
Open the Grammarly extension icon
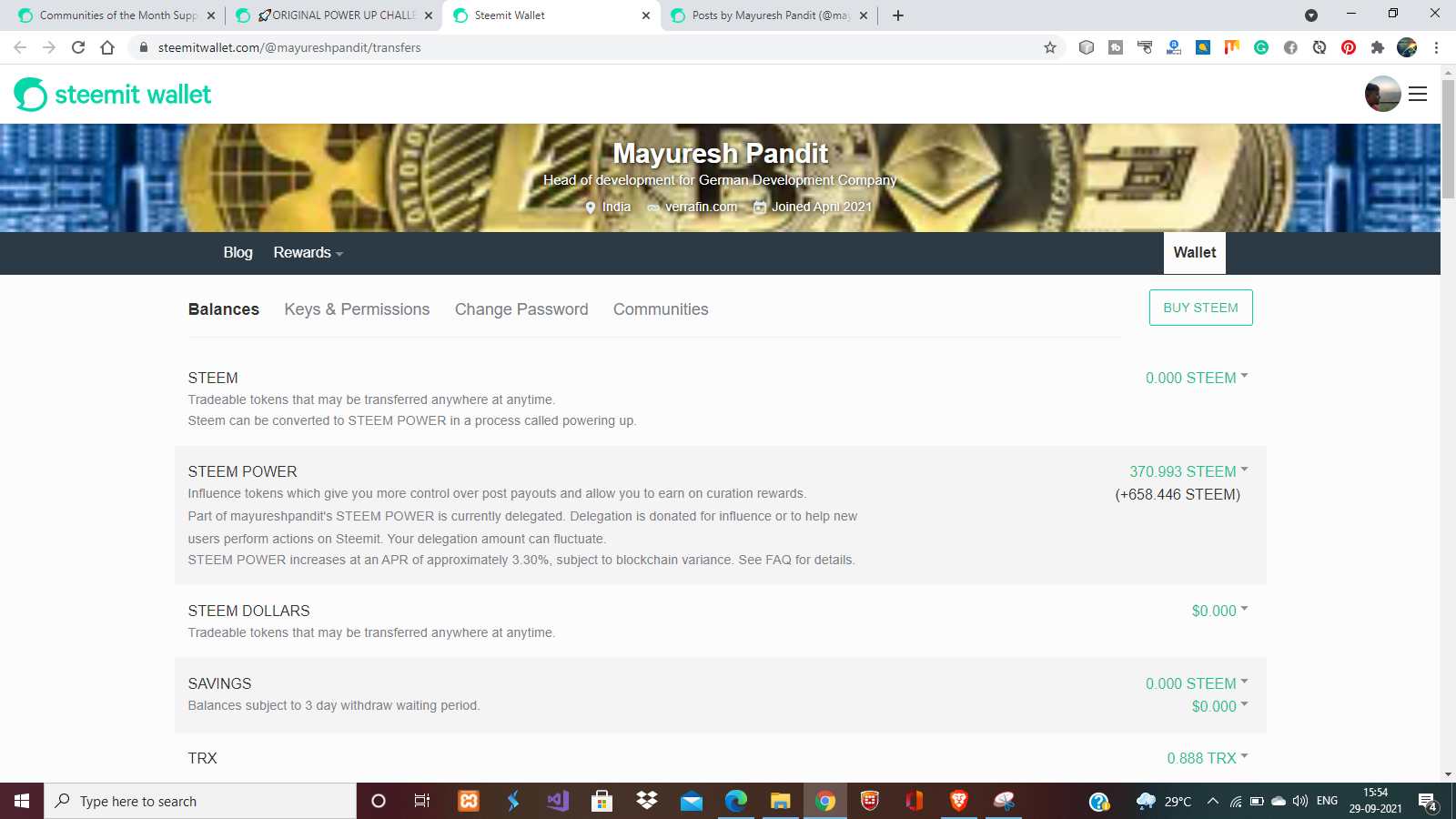(x=1261, y=47)
